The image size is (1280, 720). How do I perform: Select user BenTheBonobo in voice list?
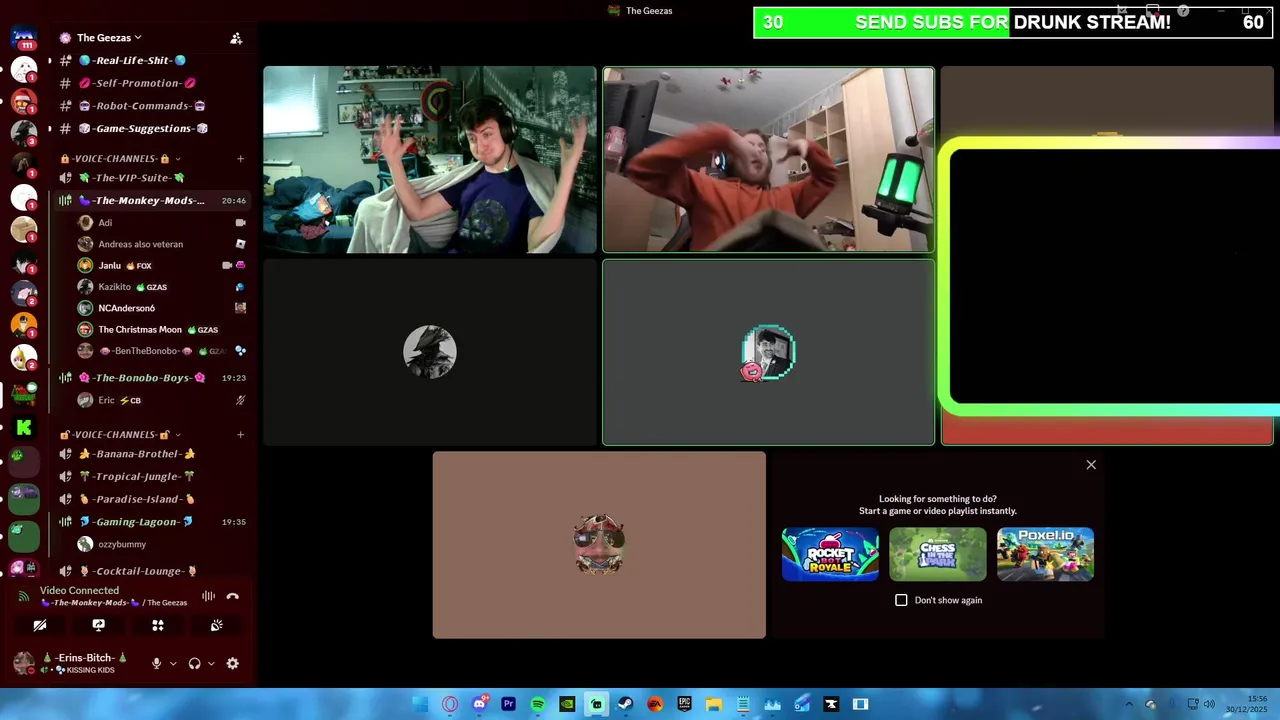160,351
